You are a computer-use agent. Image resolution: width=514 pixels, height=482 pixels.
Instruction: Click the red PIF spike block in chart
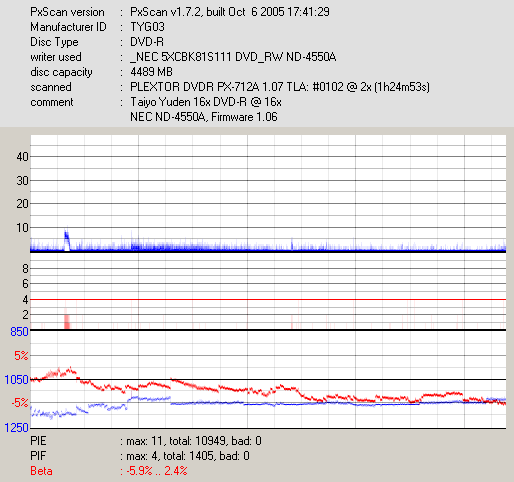[67, 322]
